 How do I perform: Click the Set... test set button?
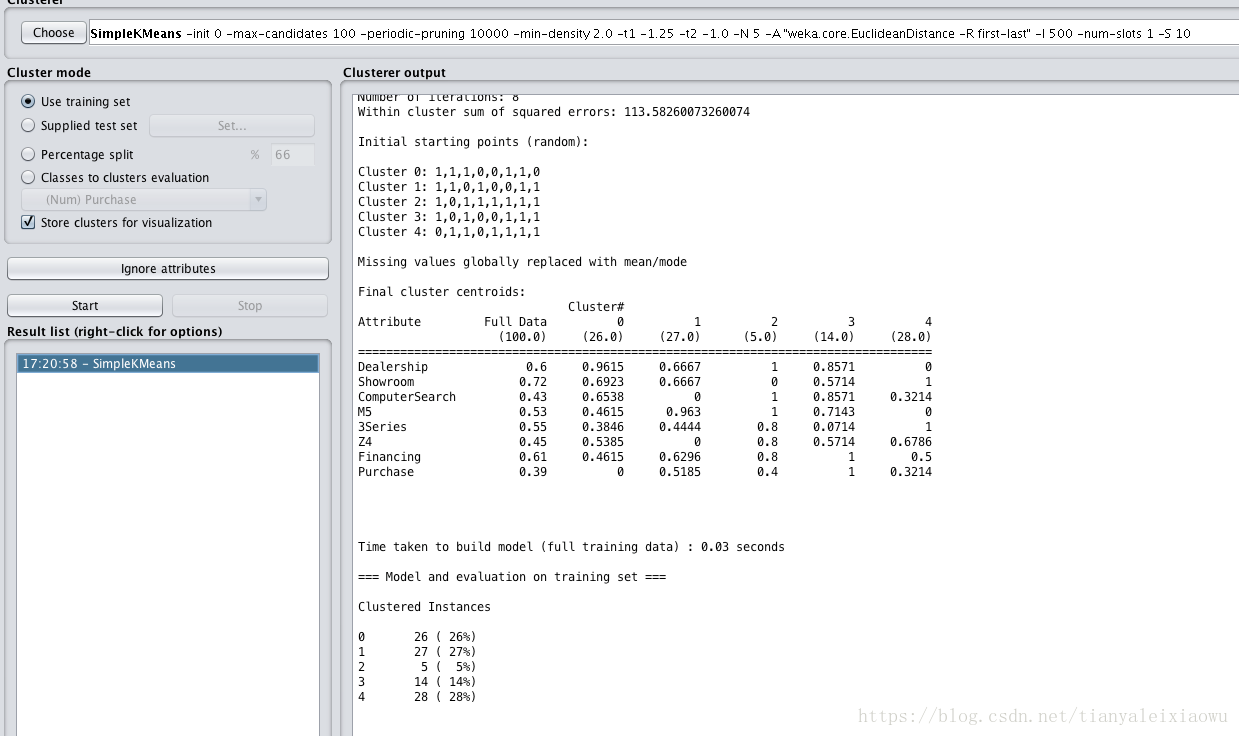click(232, 126)
